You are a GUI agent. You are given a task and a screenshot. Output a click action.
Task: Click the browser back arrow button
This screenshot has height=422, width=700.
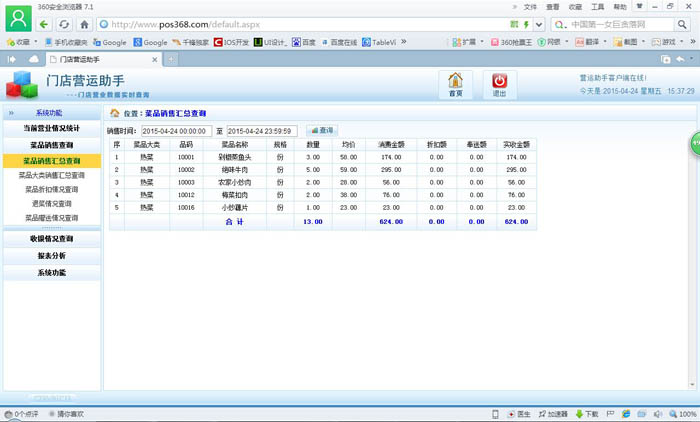point(45,23)
